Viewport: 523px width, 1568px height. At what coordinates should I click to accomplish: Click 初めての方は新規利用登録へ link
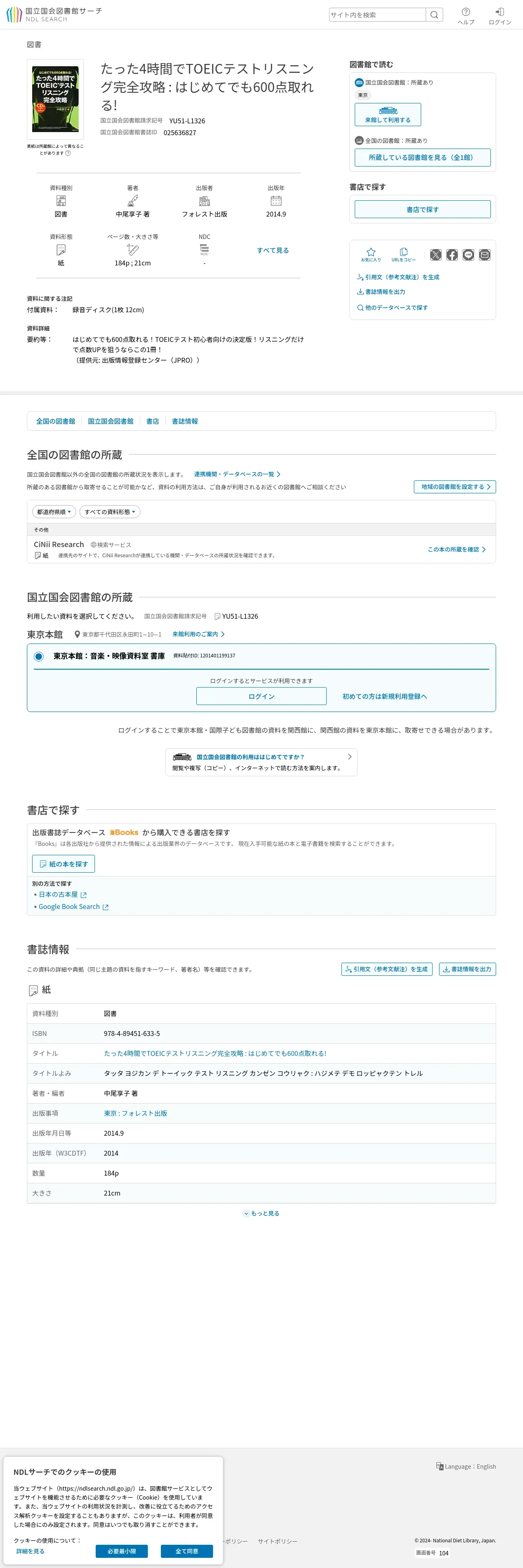pyautogui.click(x=385, y=696)
